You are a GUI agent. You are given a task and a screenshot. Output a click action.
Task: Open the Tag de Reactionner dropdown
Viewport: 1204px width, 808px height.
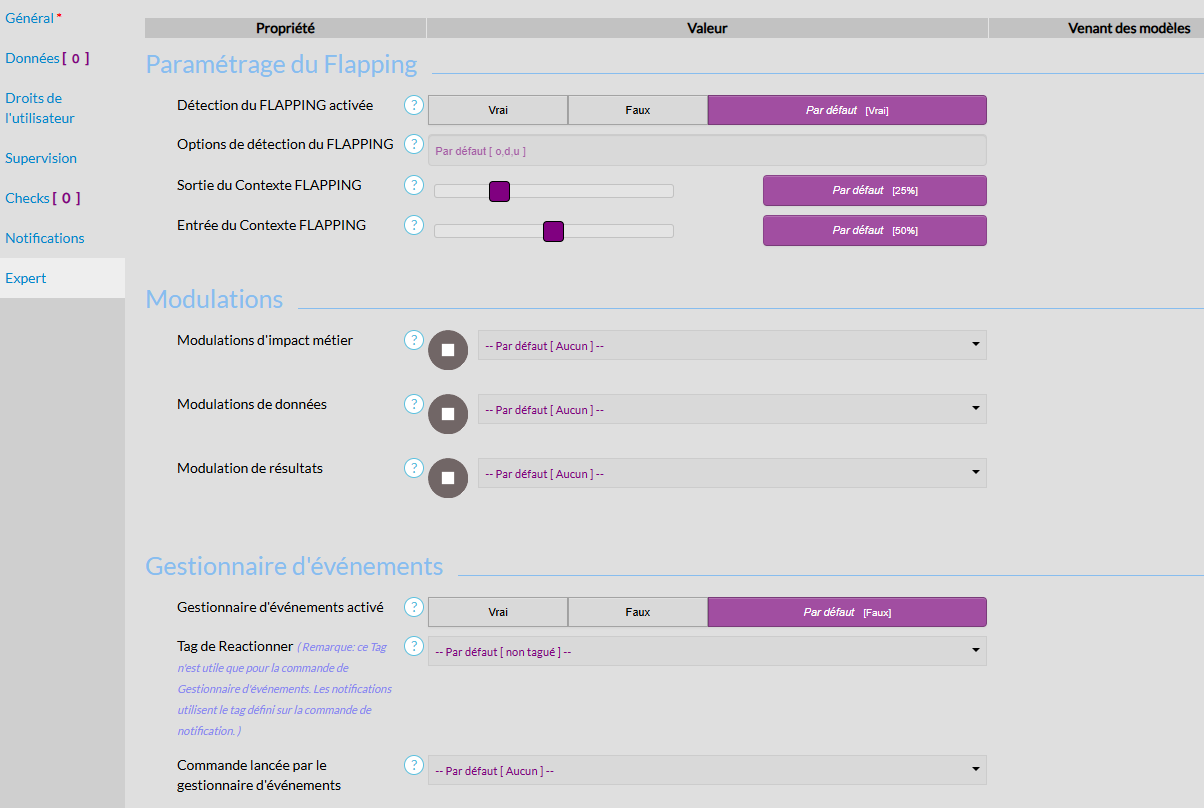tap(706, 652)
